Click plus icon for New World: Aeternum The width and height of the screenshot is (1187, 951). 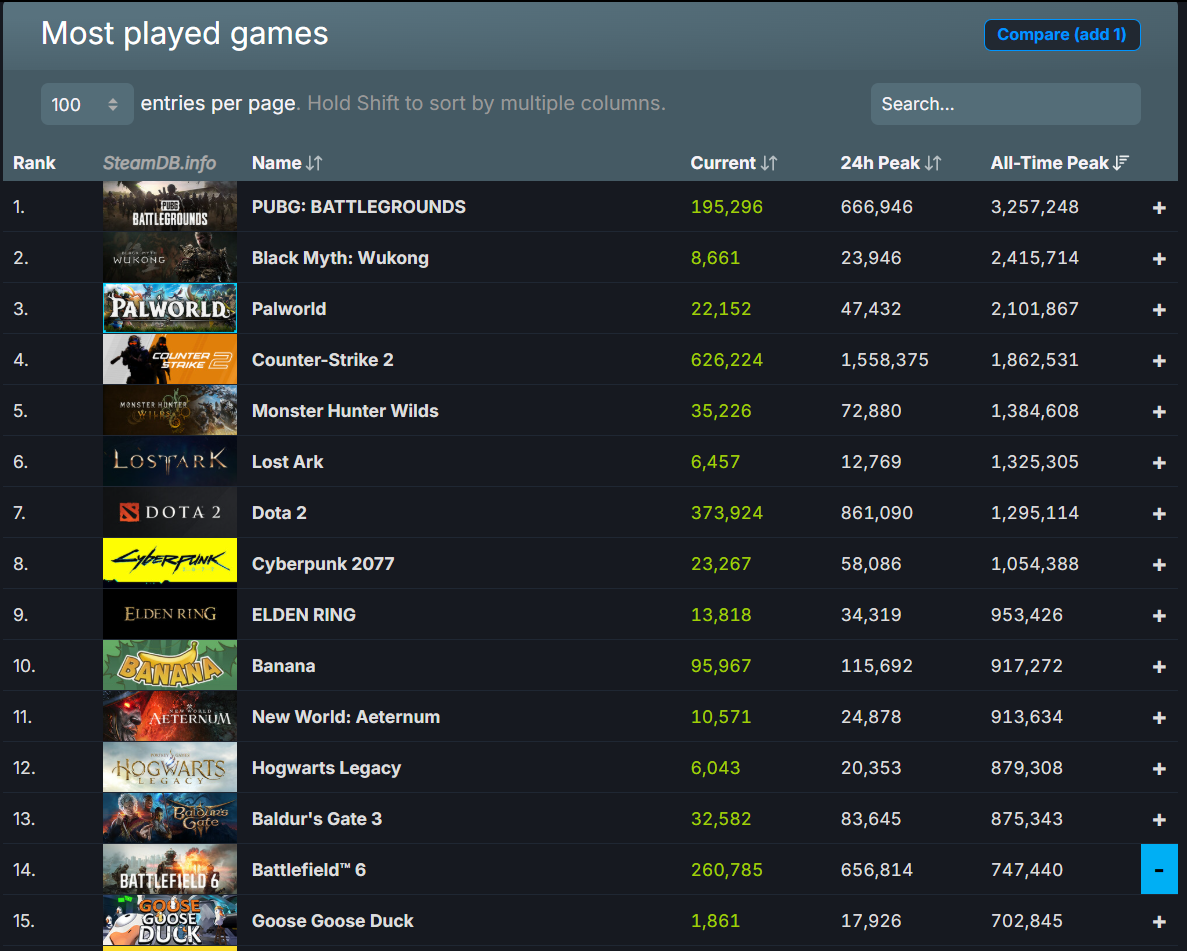coord(1159,718)
